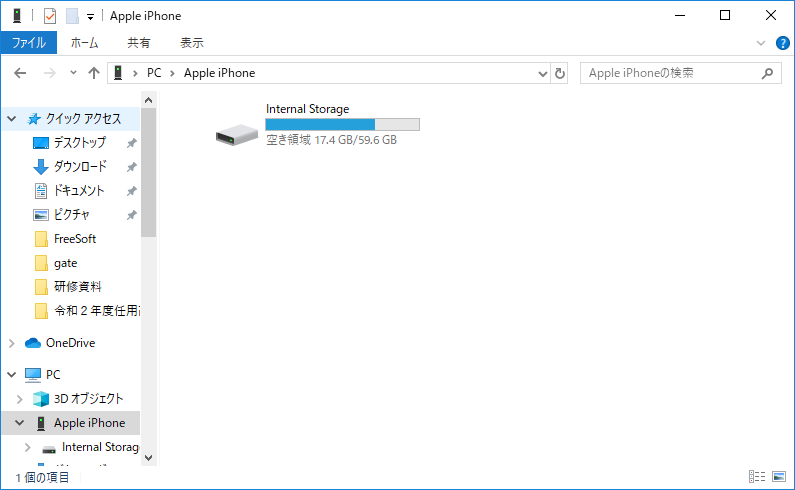Image resolution: width=795 pixels, height=490 pixels.
Task: Switch to details view icon
Action: pyautogui.click(x=756, y=476)
